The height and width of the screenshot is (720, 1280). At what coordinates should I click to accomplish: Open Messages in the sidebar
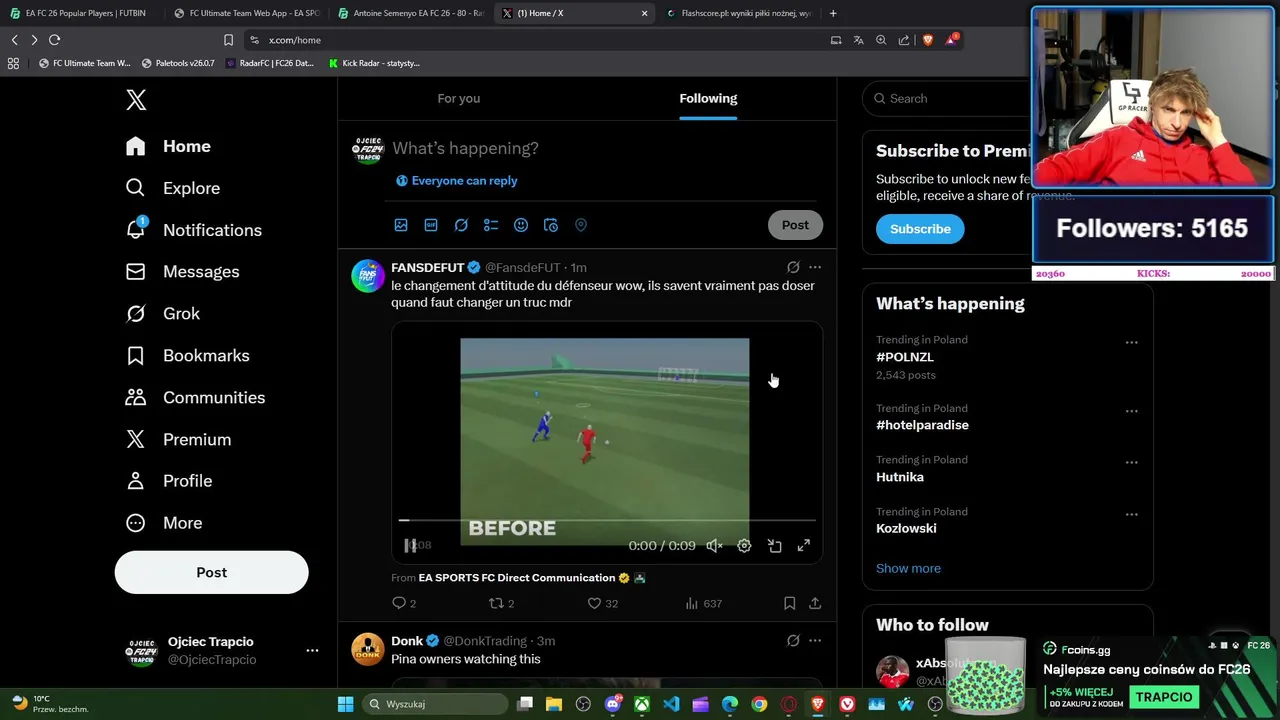183,272
